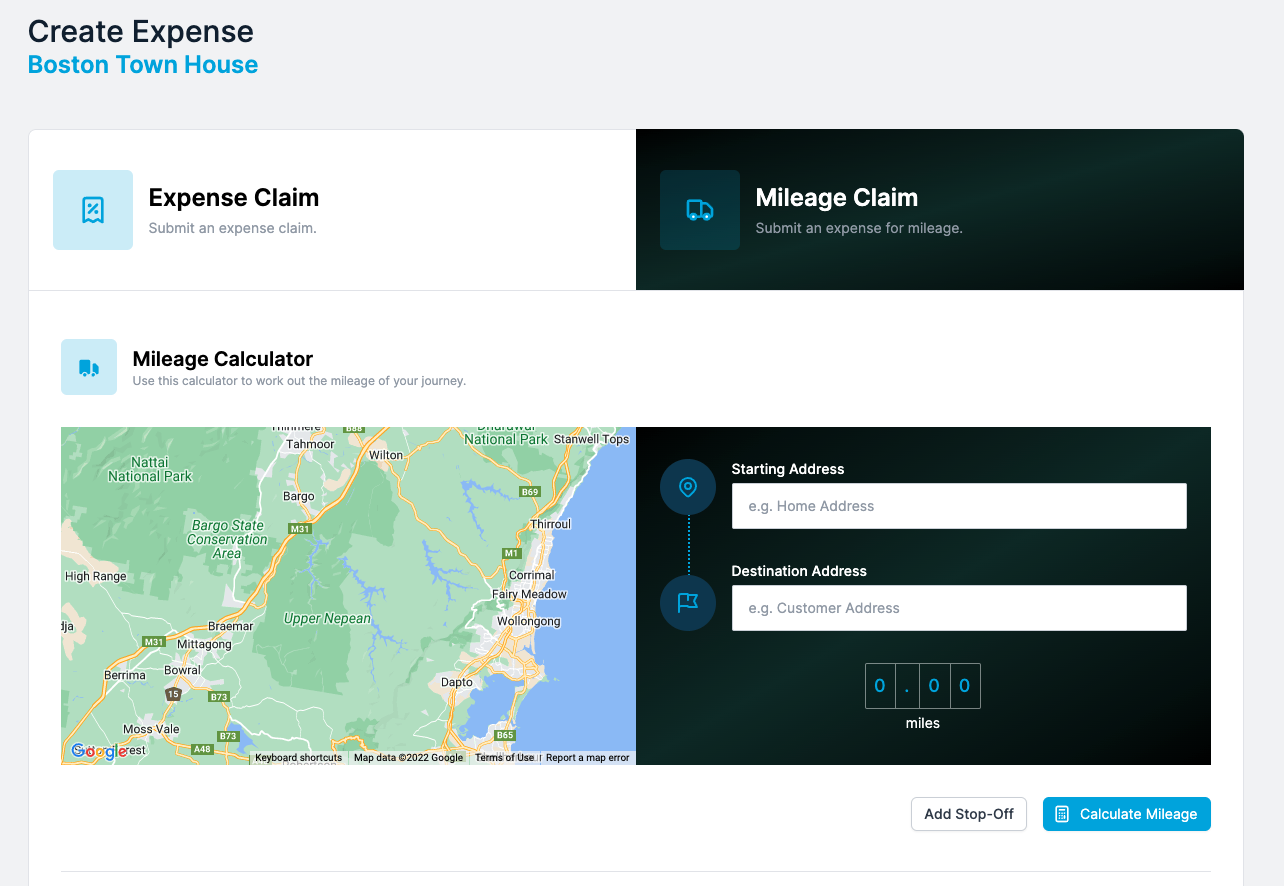Click Mittagong on the map

pyautogui.click(x=204, y=645)
